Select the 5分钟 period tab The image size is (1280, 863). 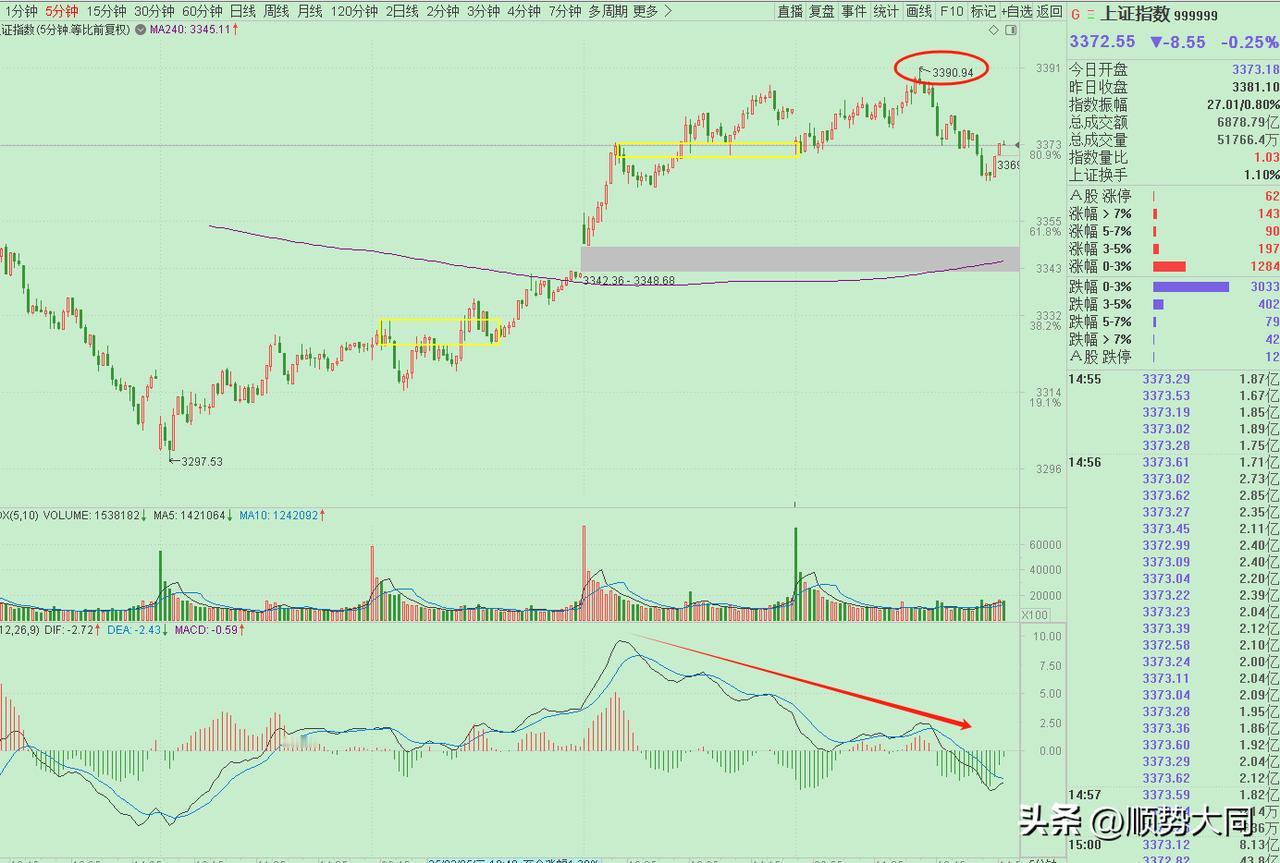[x=61, y=11]
